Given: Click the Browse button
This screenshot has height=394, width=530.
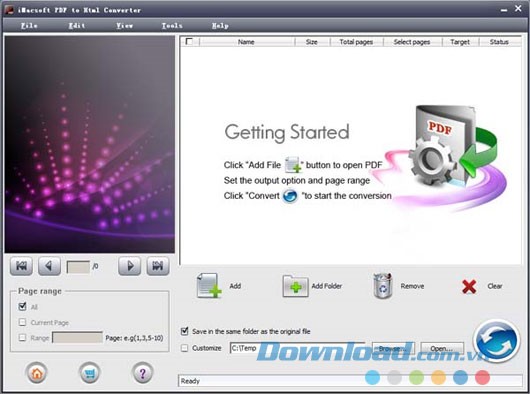Looking at the screenshot, I should pos(393,348).
